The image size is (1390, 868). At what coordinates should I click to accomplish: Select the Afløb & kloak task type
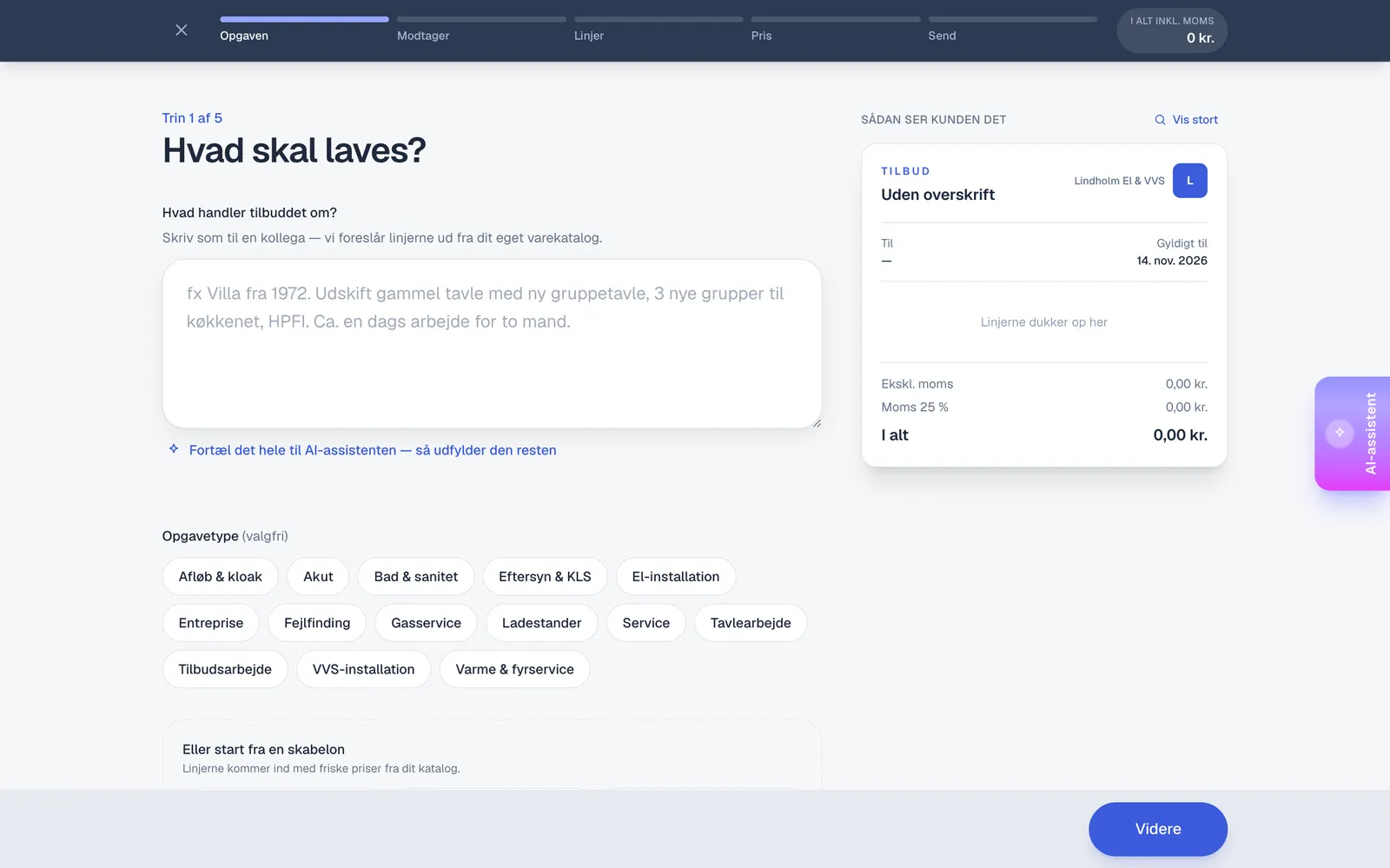[220, 577]
